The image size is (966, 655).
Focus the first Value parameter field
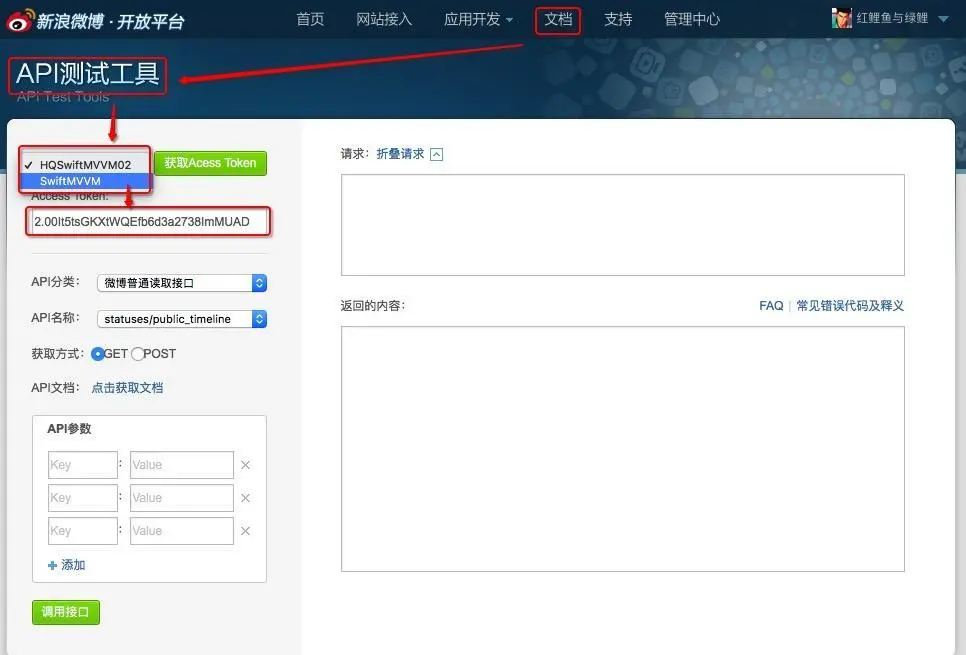(182, 465)
